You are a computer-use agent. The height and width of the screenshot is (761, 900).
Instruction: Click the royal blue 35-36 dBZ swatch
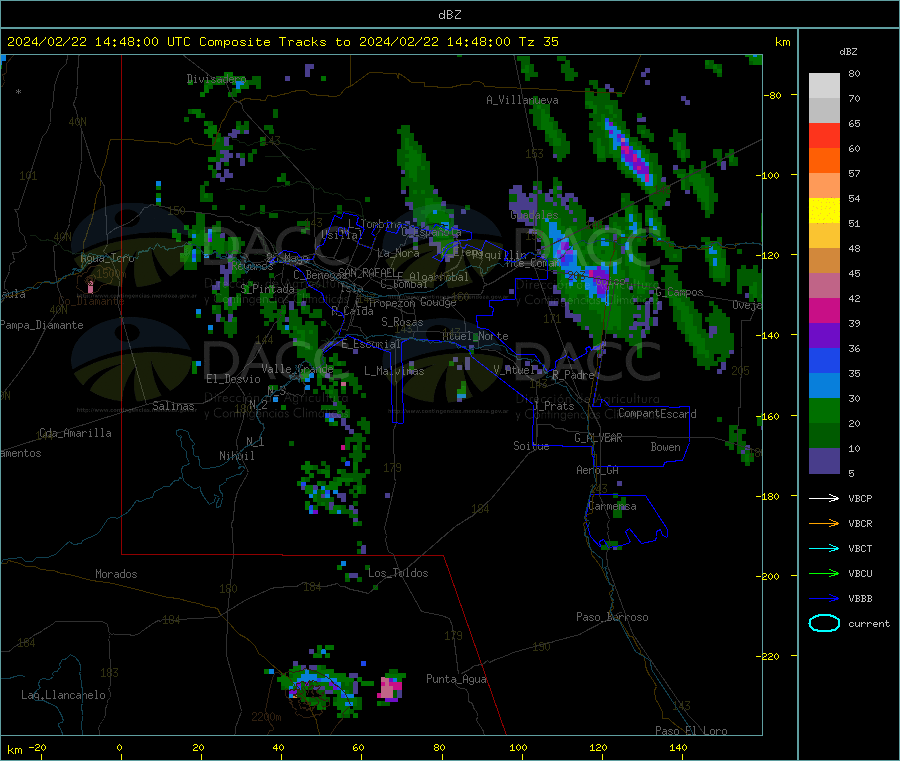[824, 361]
